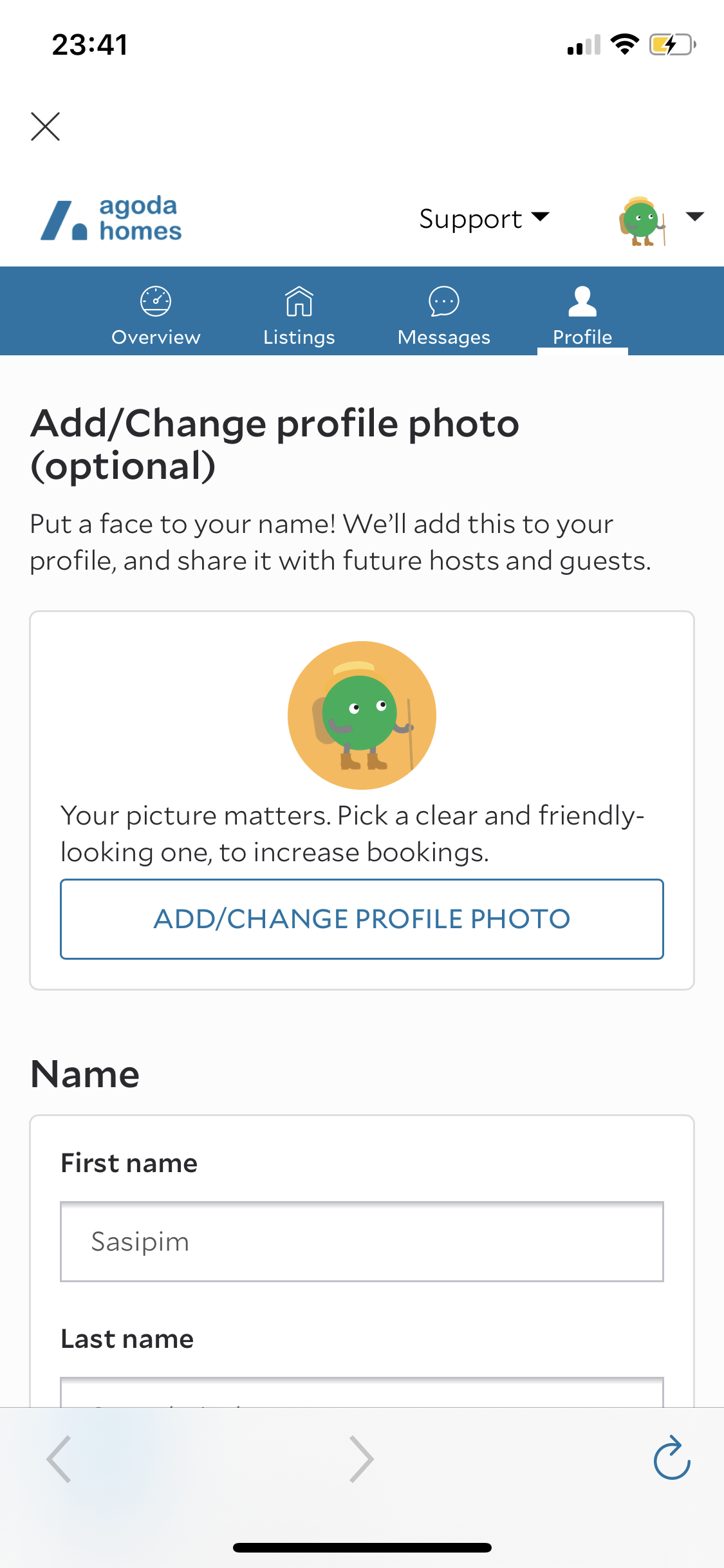Tap the Support label text
This screenshot has width=724, height=1568.
[470, 219]
